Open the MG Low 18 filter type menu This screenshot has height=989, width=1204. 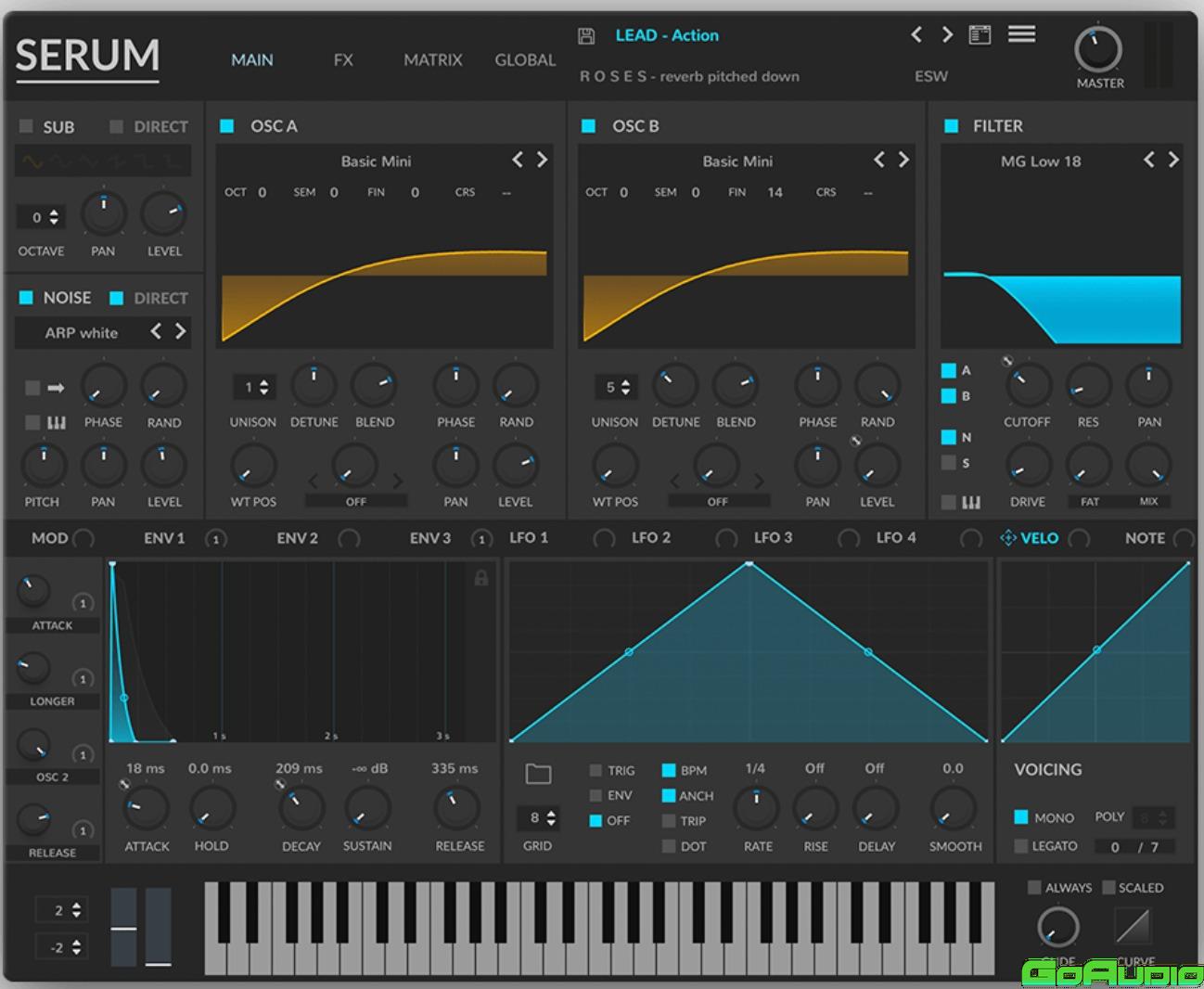point(1040,161)
